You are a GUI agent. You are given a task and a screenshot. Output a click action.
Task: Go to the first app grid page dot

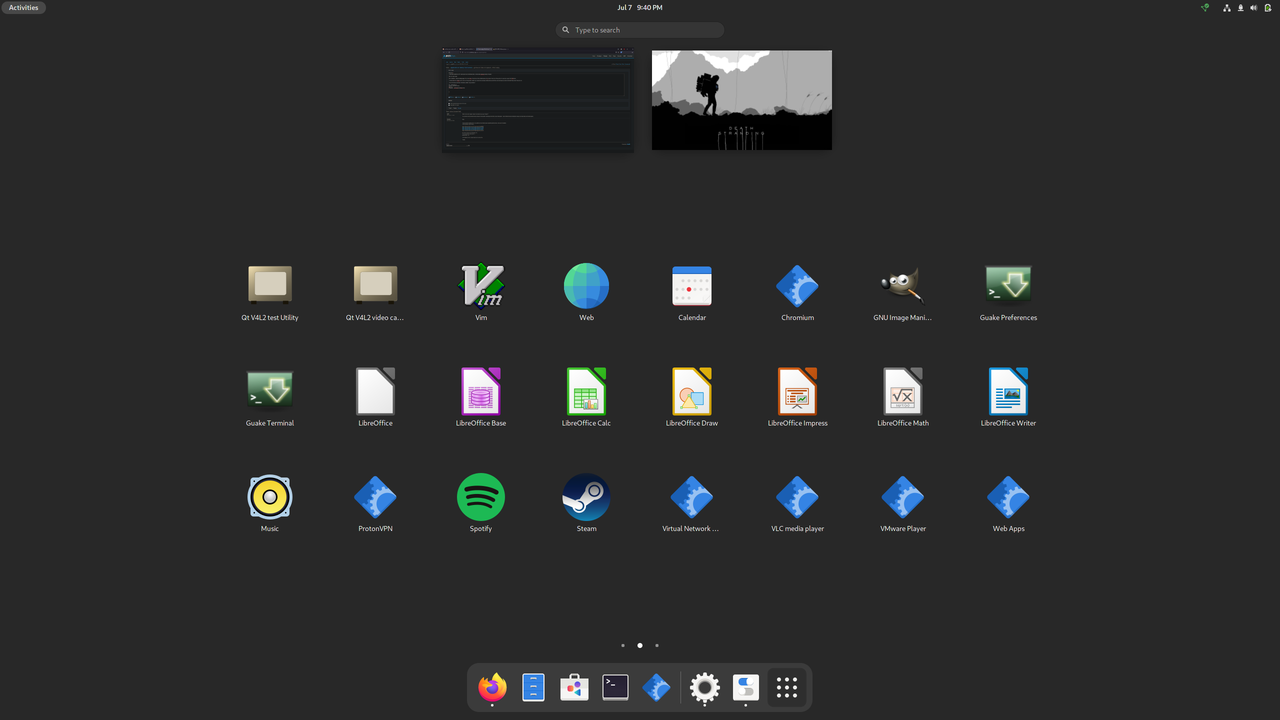pyautogui.click(x=623, y=646)
